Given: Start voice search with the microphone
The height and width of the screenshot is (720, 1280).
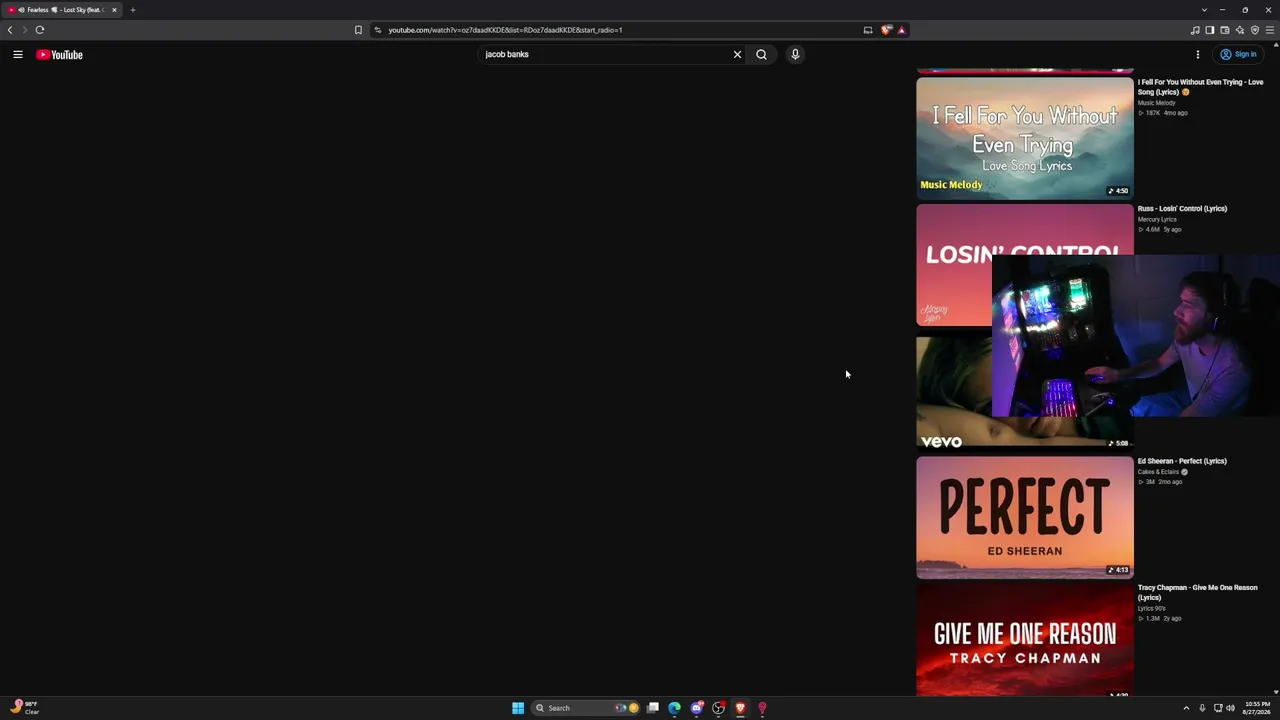Looking at the screenshot, I should pos(795,55).
